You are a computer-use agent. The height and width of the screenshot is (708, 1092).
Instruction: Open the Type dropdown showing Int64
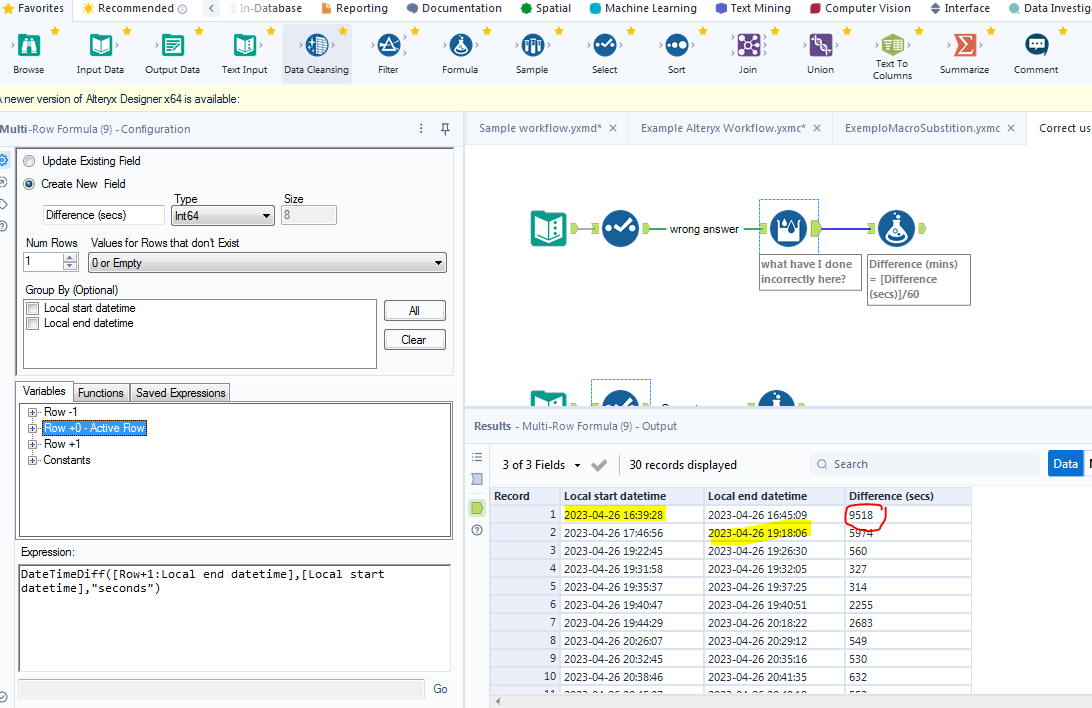tap(223, 215)
